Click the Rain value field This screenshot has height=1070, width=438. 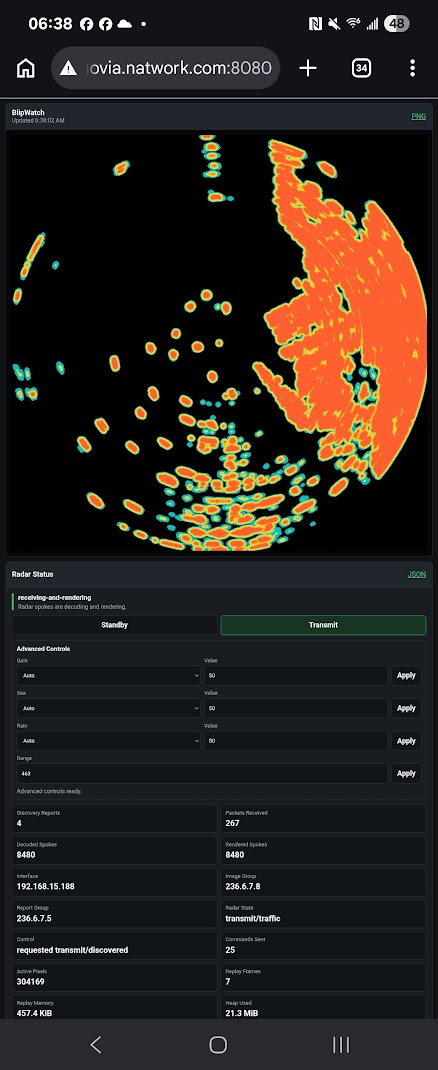(296, 740)
